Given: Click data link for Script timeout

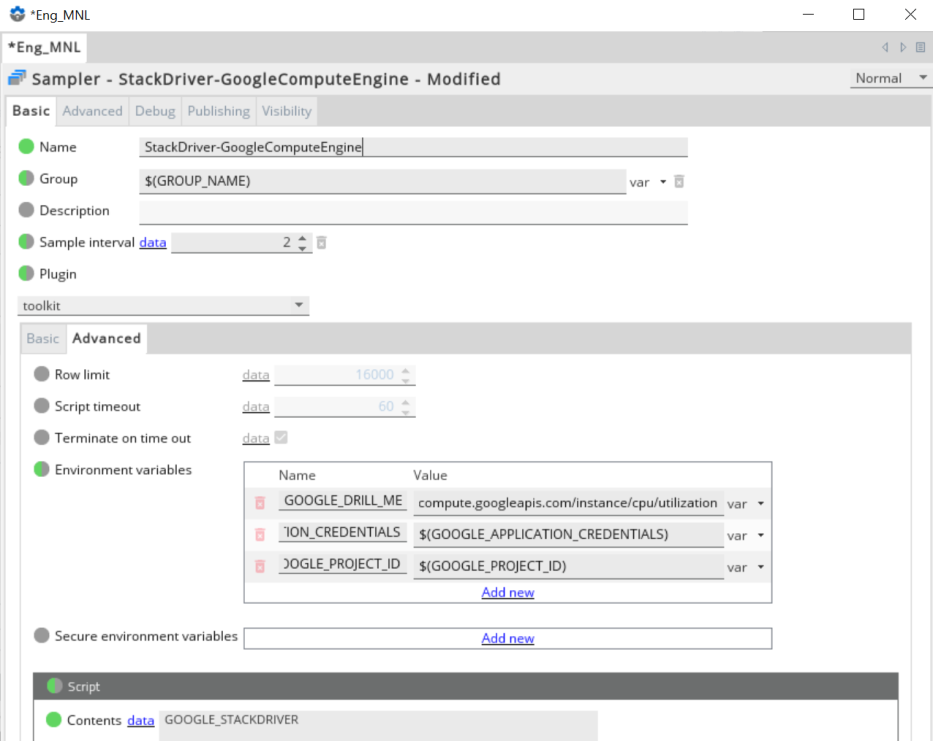Looking at the screenshot, I should (x=256, y=407).
